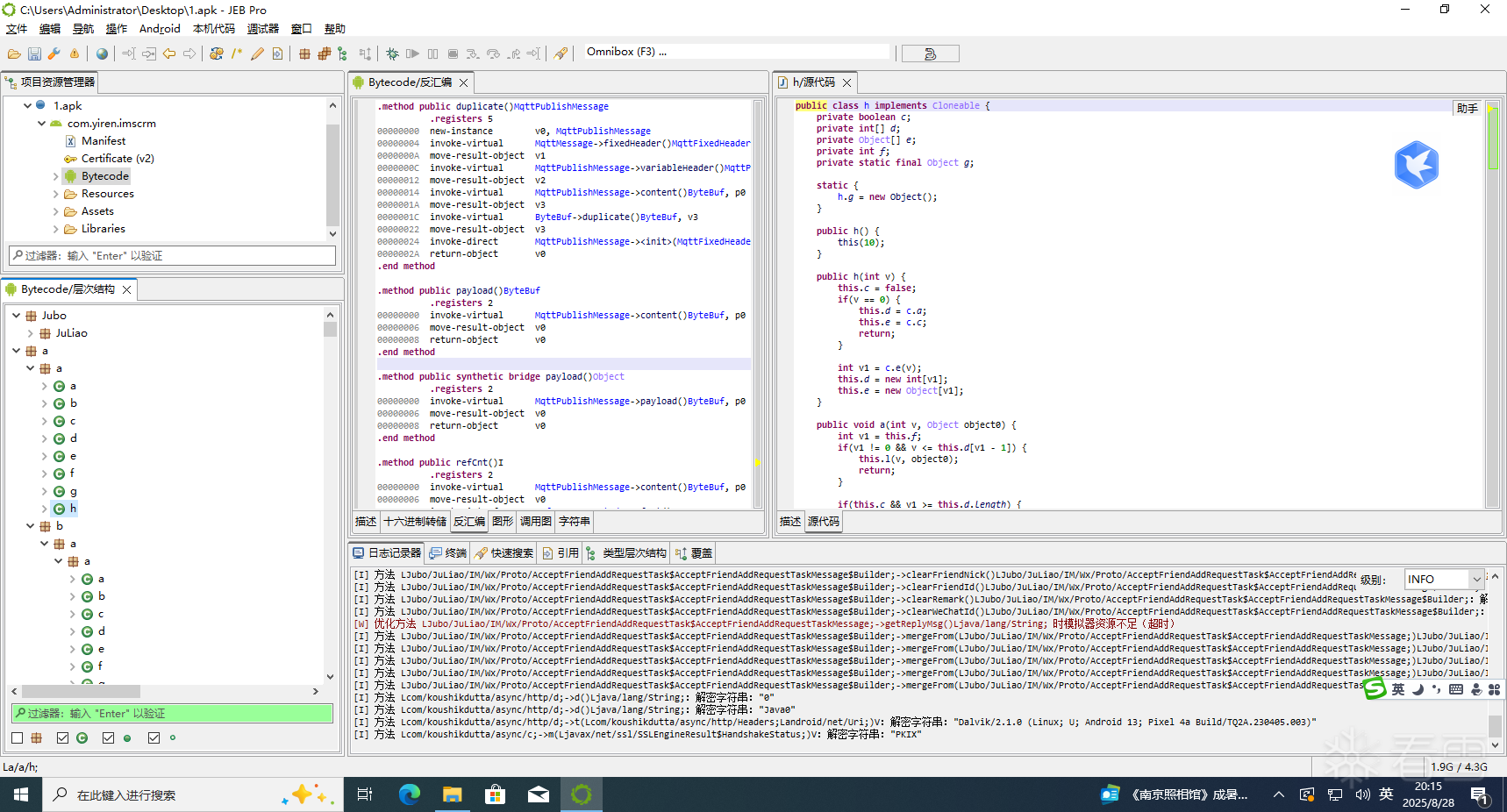Image resolution: width=1507 pixels, height=812 pixels.
Task: Click the open file folder toolbar icon
Action: point(14,53)
